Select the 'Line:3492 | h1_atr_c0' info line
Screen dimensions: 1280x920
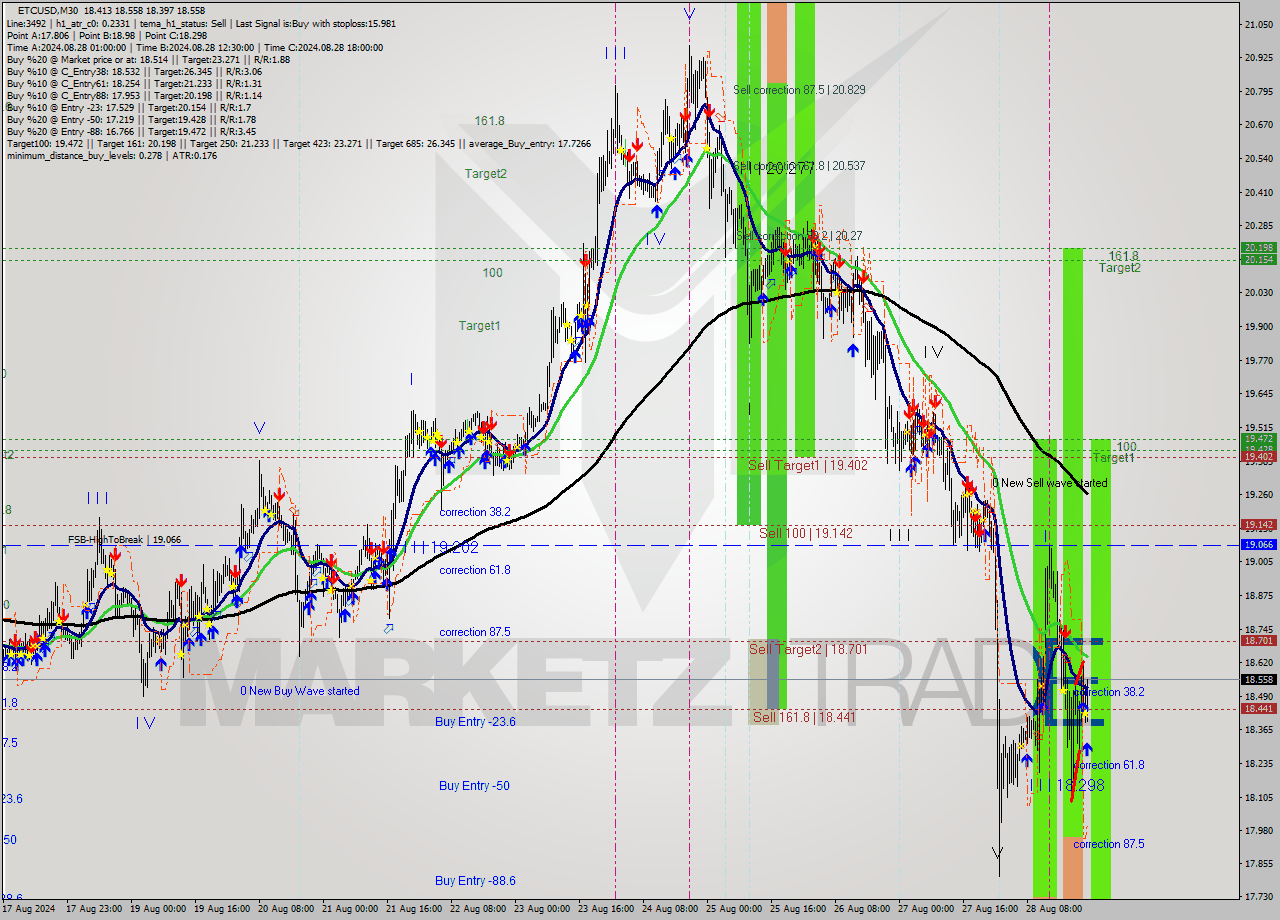coord(201,22)
